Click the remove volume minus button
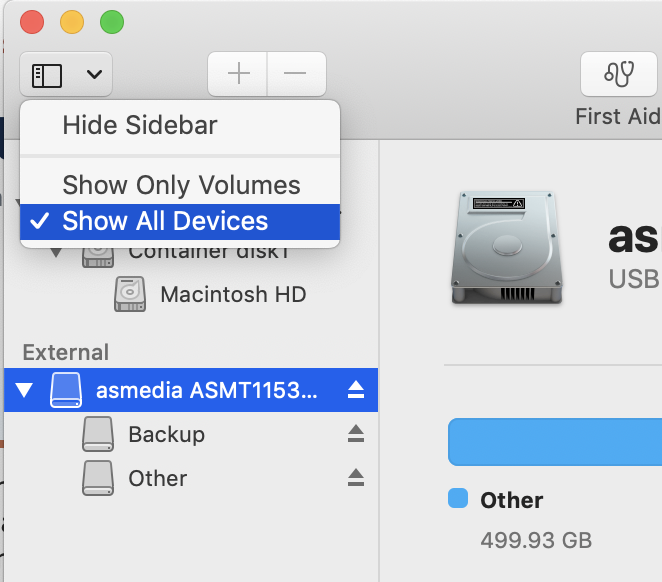This screenshot has width=662, height=582. (295, 73)
